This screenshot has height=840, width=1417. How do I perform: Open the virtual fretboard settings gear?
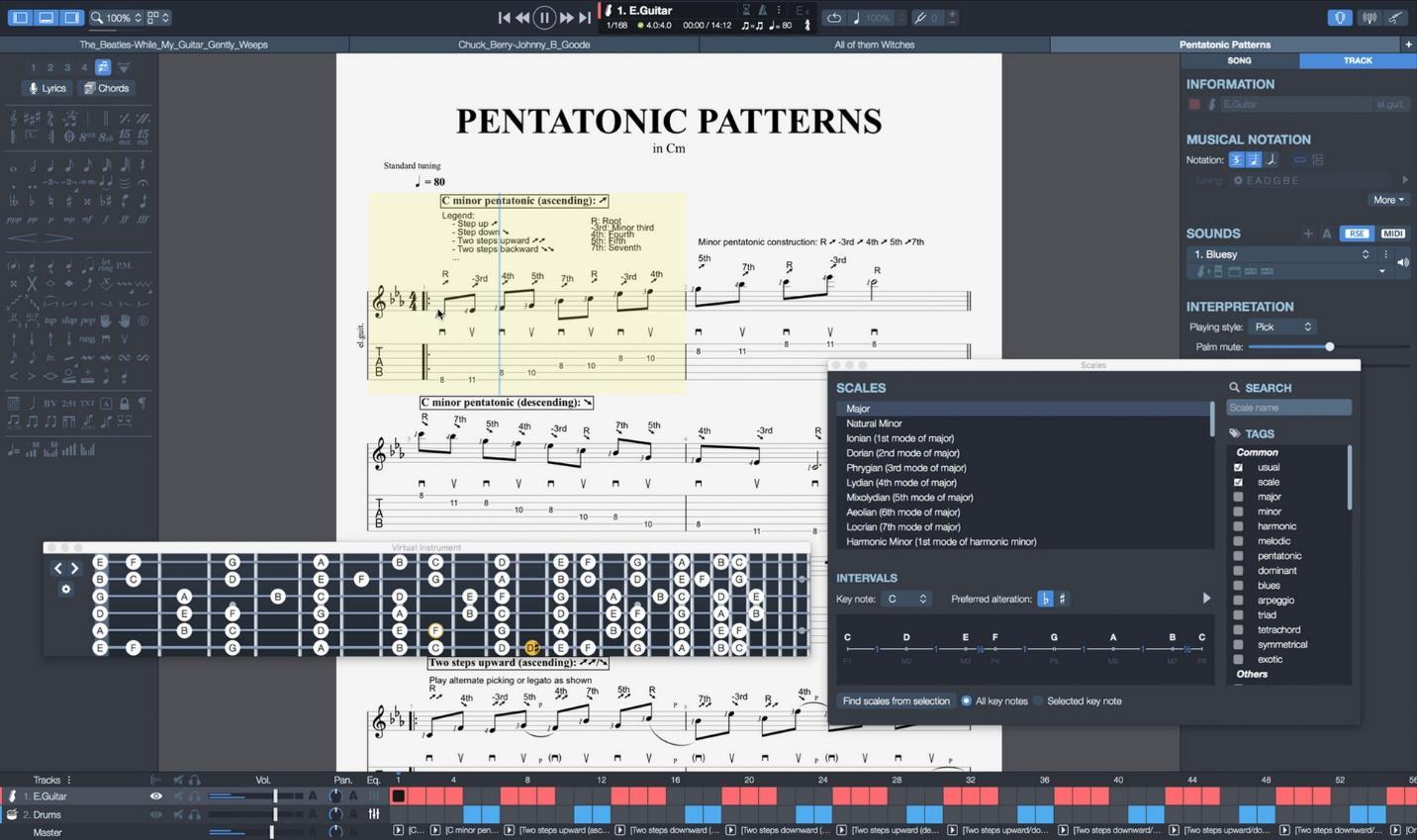(66, 589)
